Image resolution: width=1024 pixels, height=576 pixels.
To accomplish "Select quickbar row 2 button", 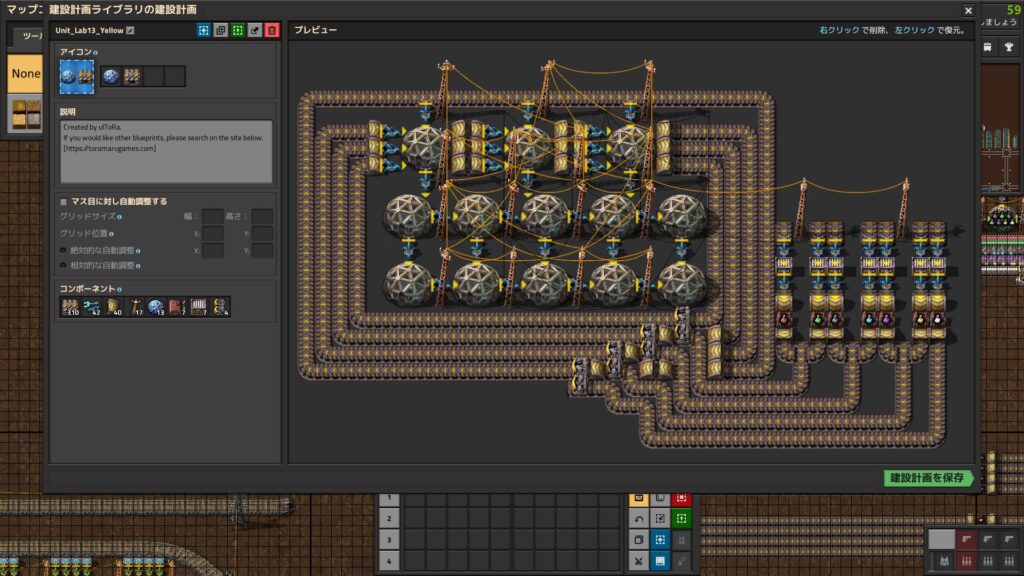I will pyautogui.click(x=389, y=519).
